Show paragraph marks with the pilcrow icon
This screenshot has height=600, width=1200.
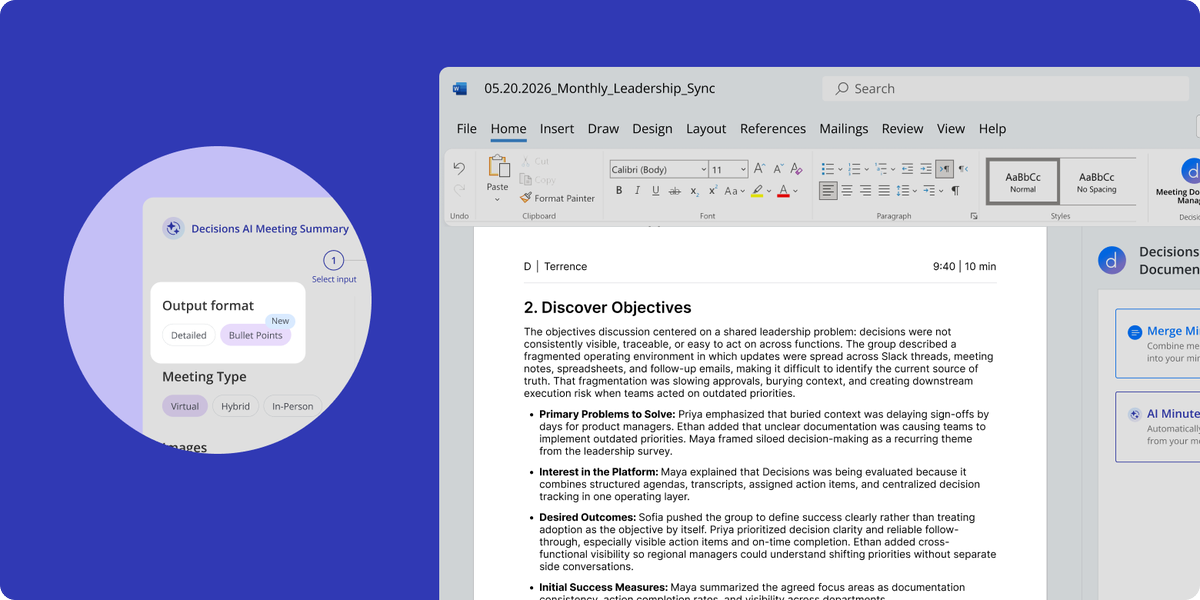[955, 190]
